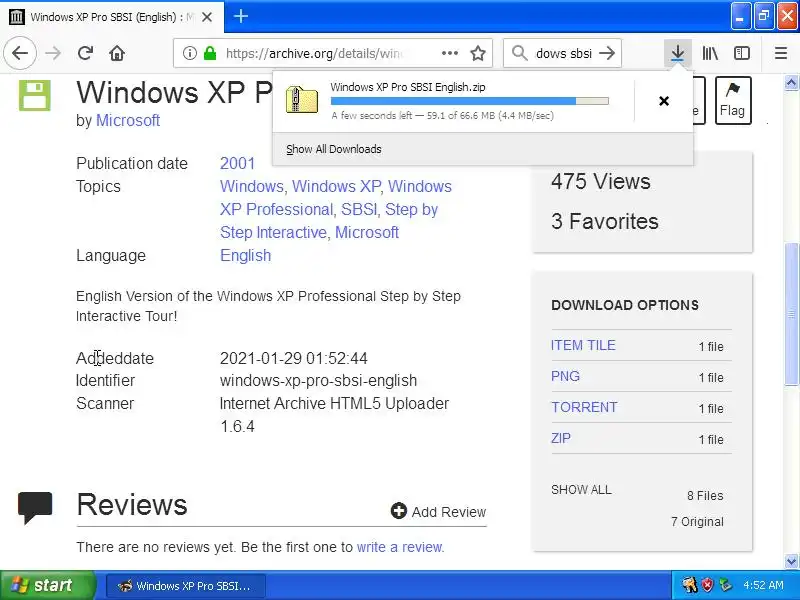The width and height of the screenshot is (800, 600).
Task: Click the write a review link
Action: coord(401,547)
